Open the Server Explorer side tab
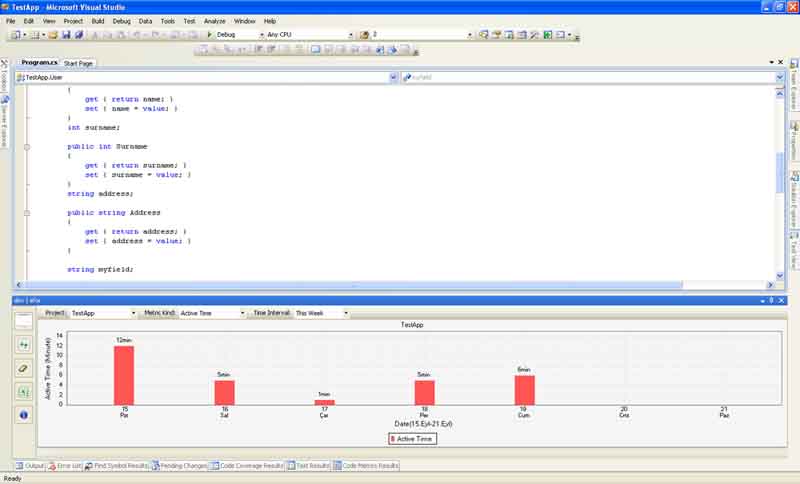Viewport: 800px width, 484px height. 4,121
